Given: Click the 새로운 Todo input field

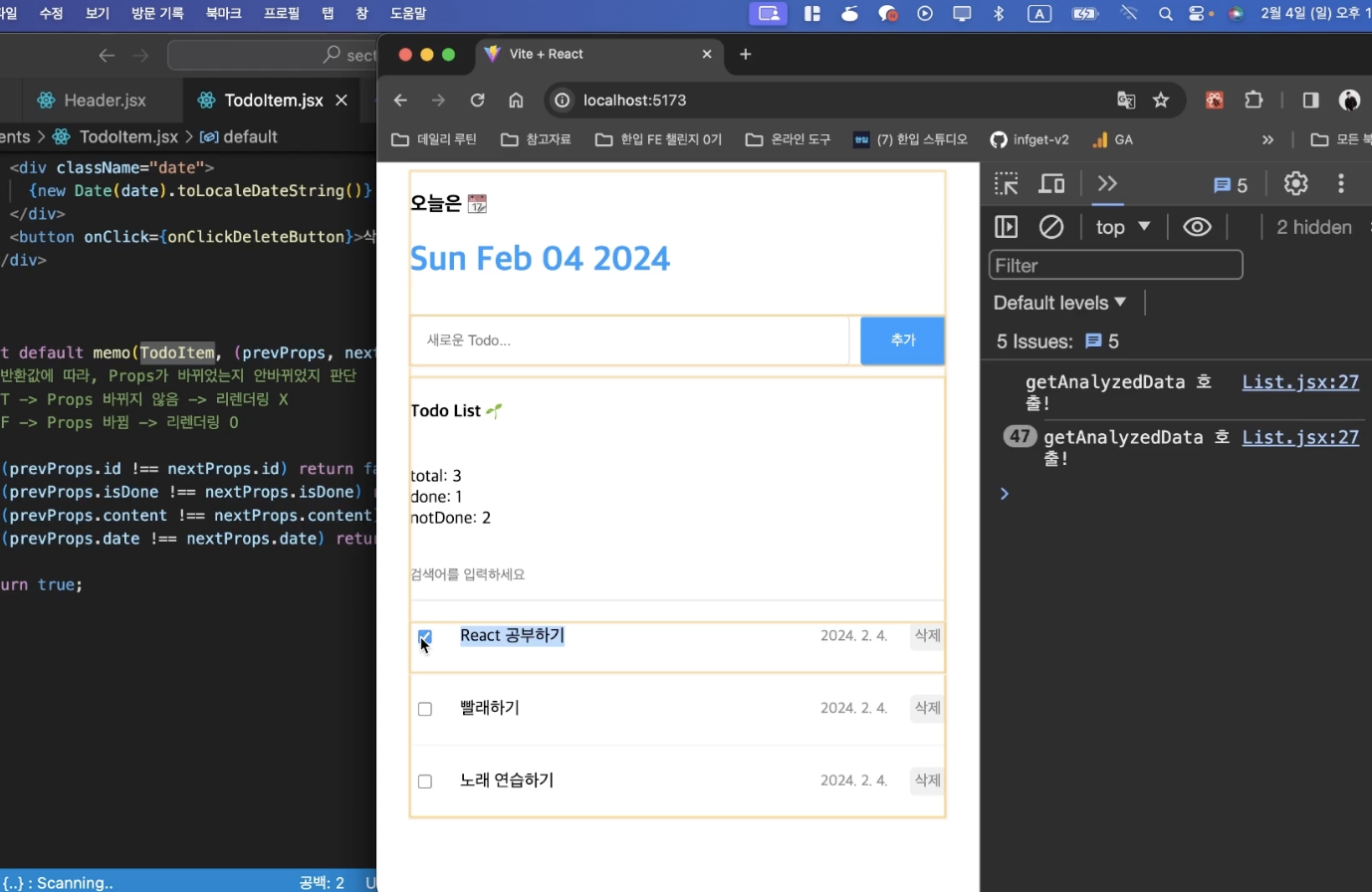Looking at the screenshot, I should [630, 340].
